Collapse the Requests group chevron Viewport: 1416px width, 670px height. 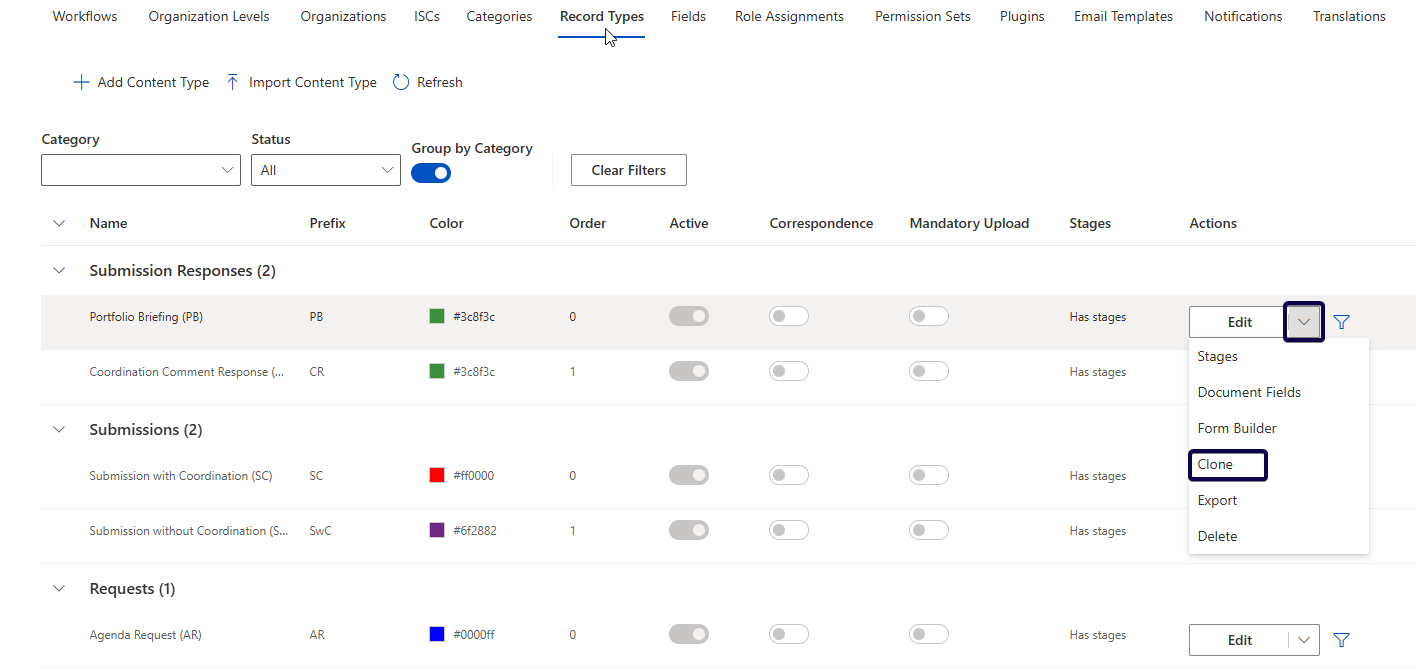tap(59, 589)
